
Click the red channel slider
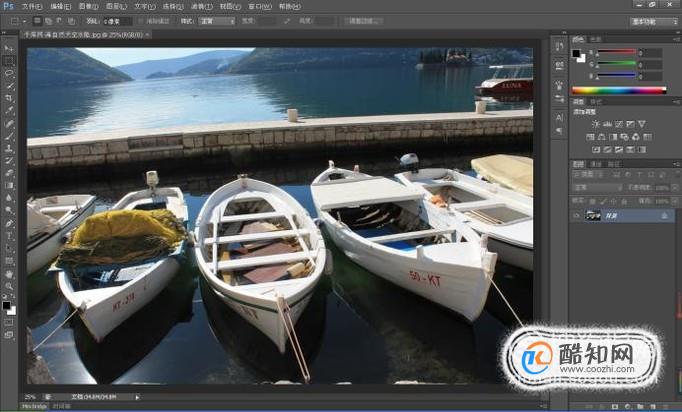(616, 52)
